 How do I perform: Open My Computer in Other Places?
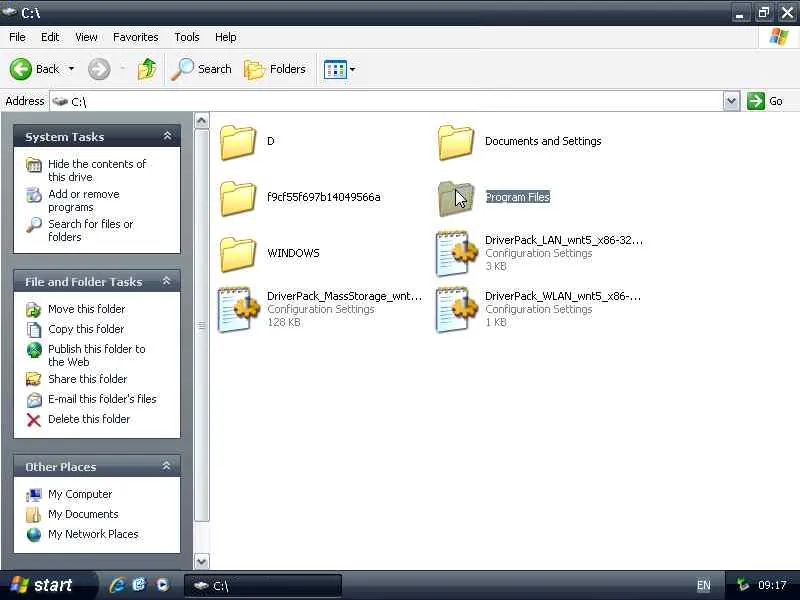tap(80, 494)
